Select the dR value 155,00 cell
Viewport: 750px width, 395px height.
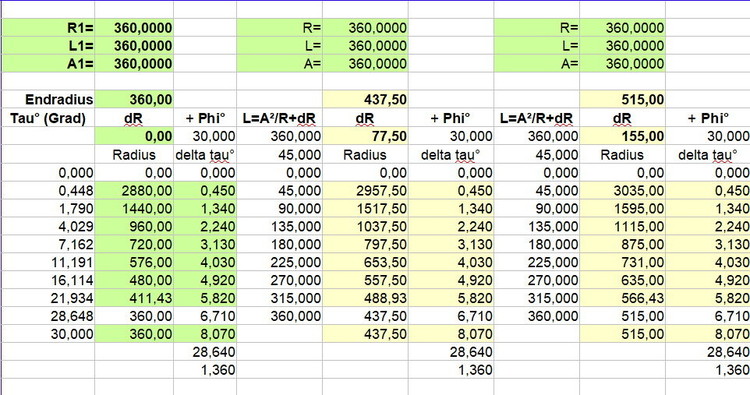(x=622, y=136)
